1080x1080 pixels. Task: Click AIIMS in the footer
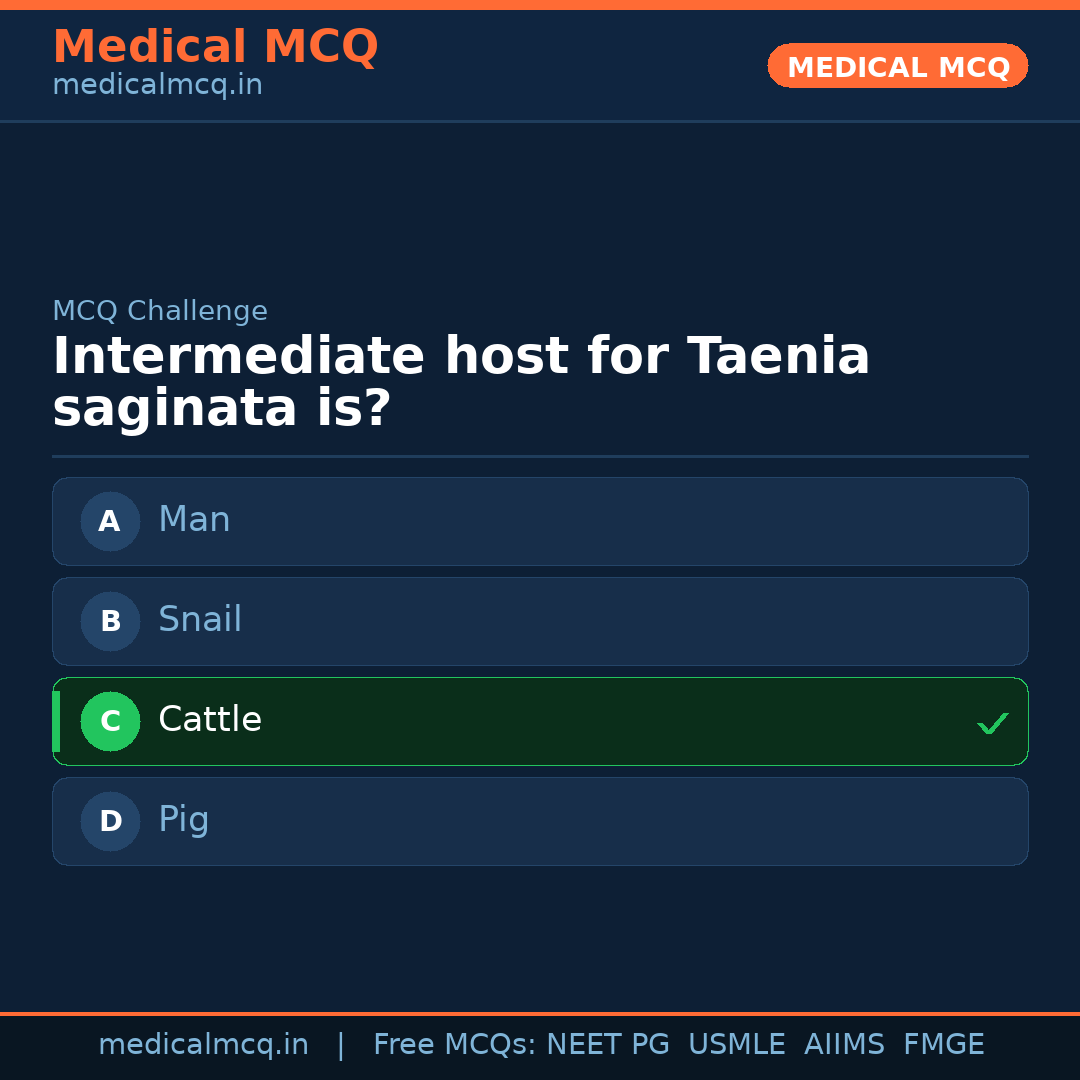click(x=844, y=1045)
